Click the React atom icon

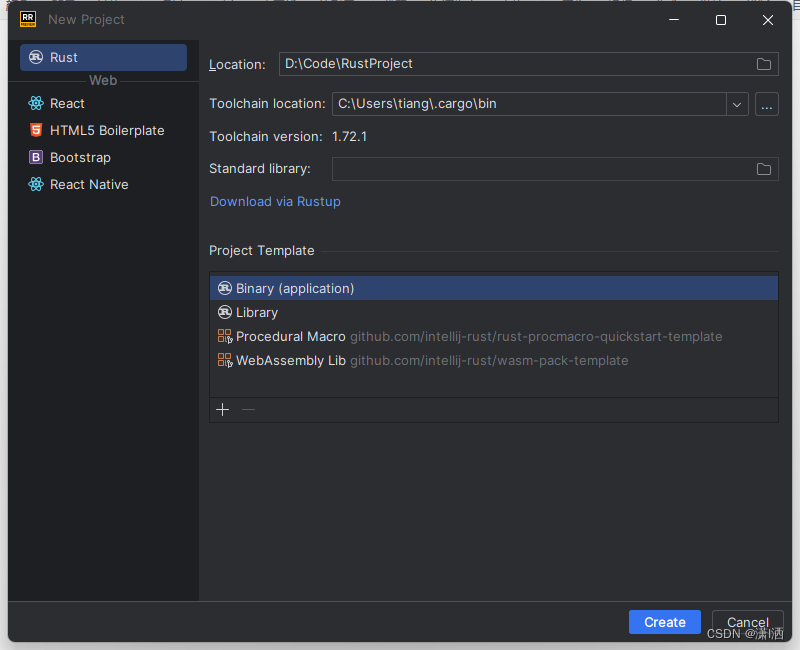(x=36, y=104)
